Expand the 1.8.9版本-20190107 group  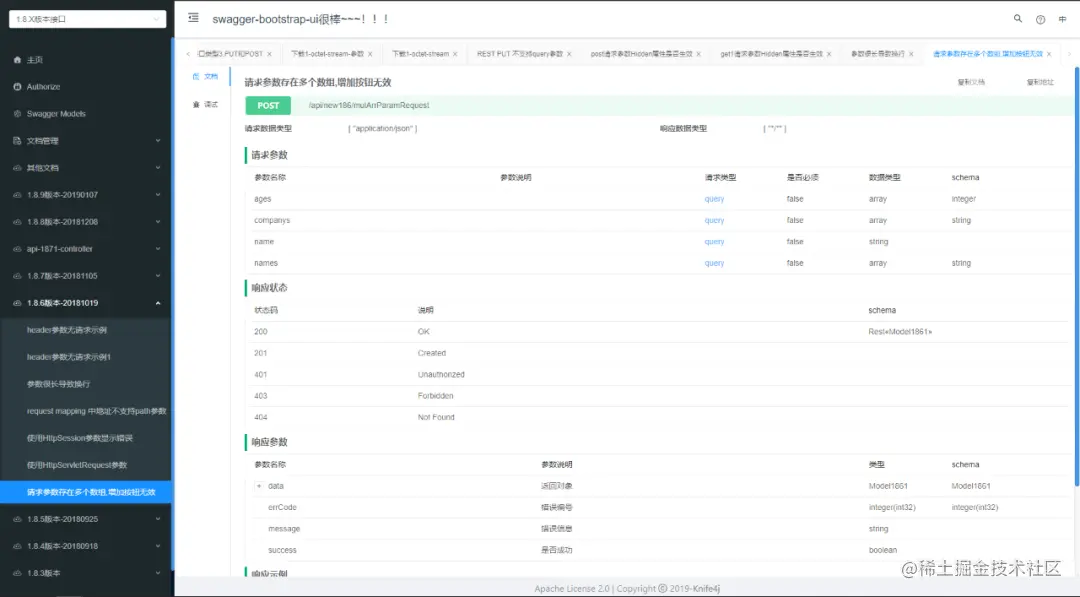coord(86,195)
